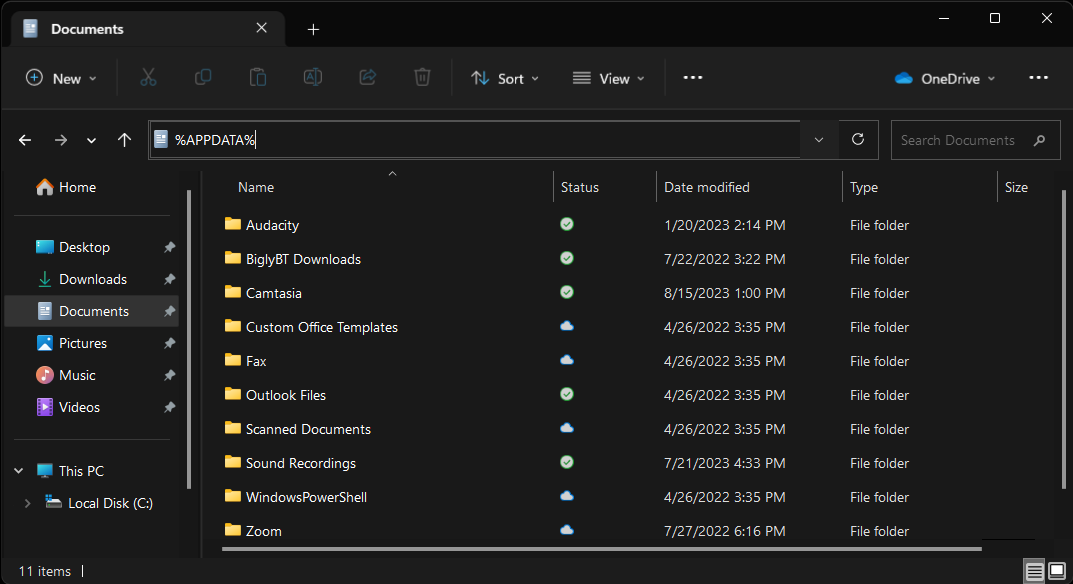
Task: Select the Scanned Documents folder name
Action: (308, 429)
